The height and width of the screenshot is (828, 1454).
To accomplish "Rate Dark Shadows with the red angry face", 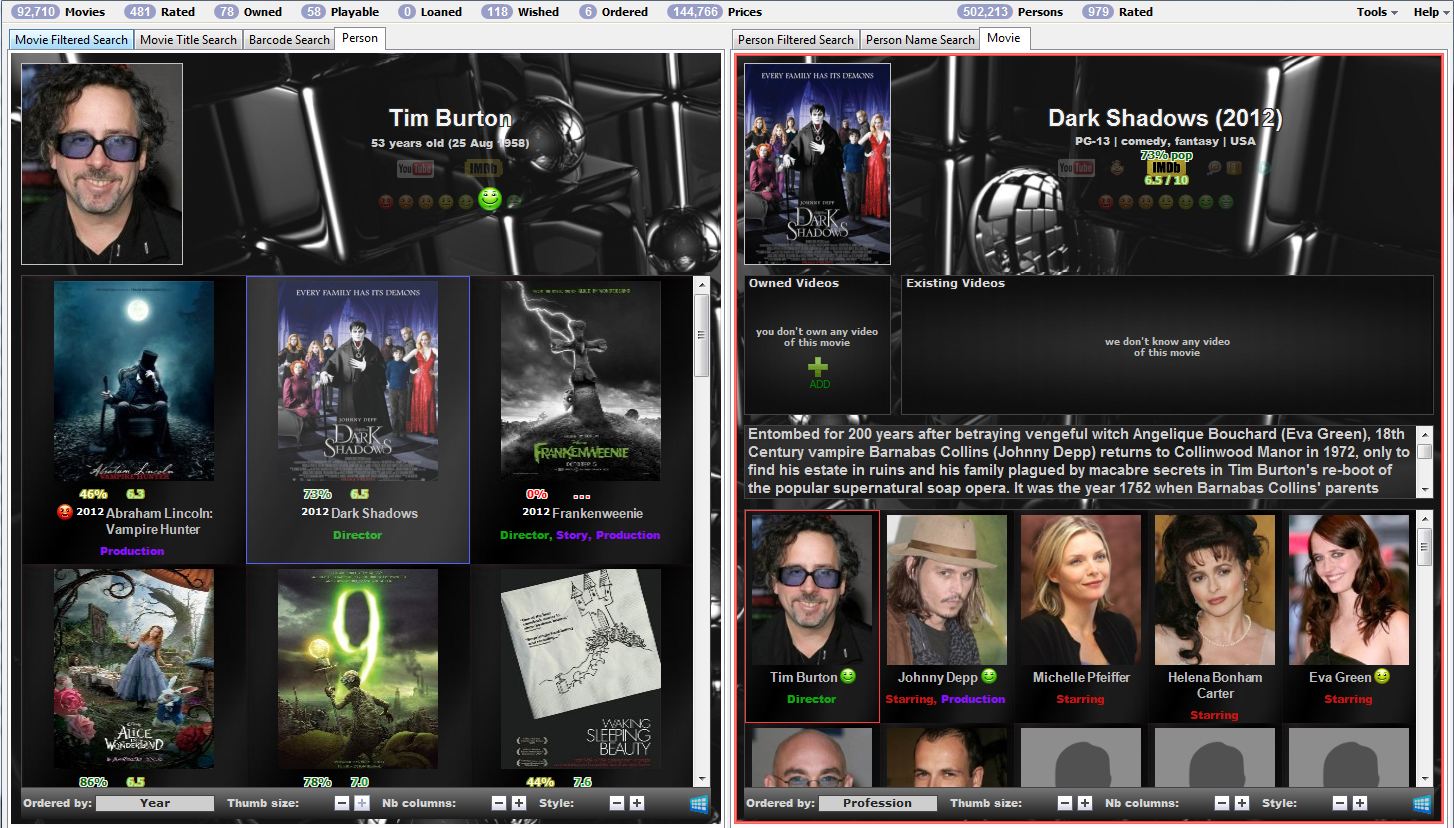I will [x=1106, y=202].
